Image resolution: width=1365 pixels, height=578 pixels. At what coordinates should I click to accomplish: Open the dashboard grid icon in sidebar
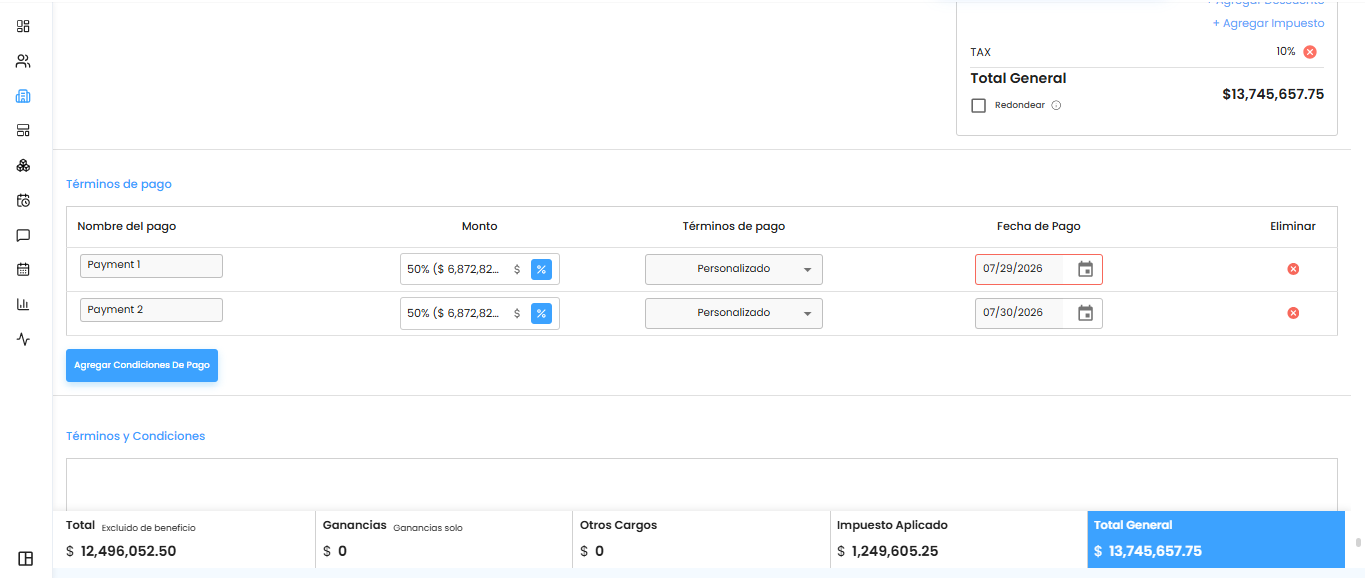pos(23,26)
